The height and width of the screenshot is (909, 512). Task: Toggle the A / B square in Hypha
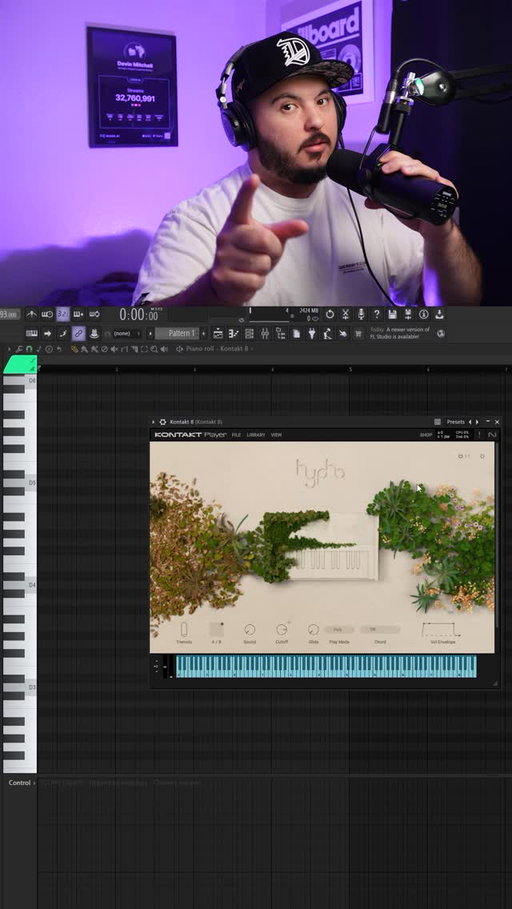click(x=216, y=630)
